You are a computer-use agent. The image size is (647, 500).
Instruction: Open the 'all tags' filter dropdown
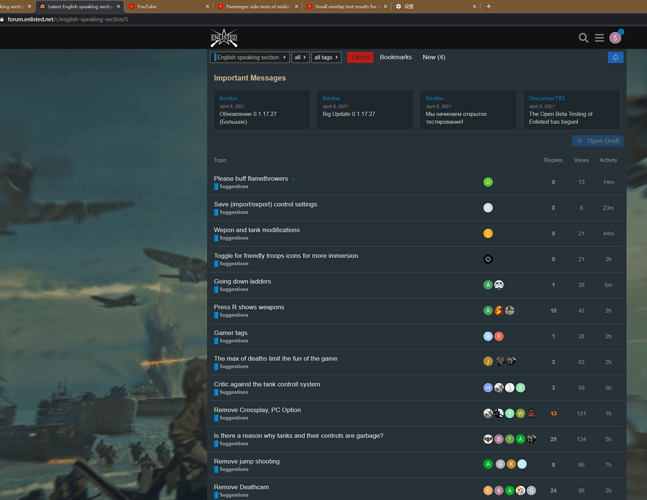tap(326, 57)
